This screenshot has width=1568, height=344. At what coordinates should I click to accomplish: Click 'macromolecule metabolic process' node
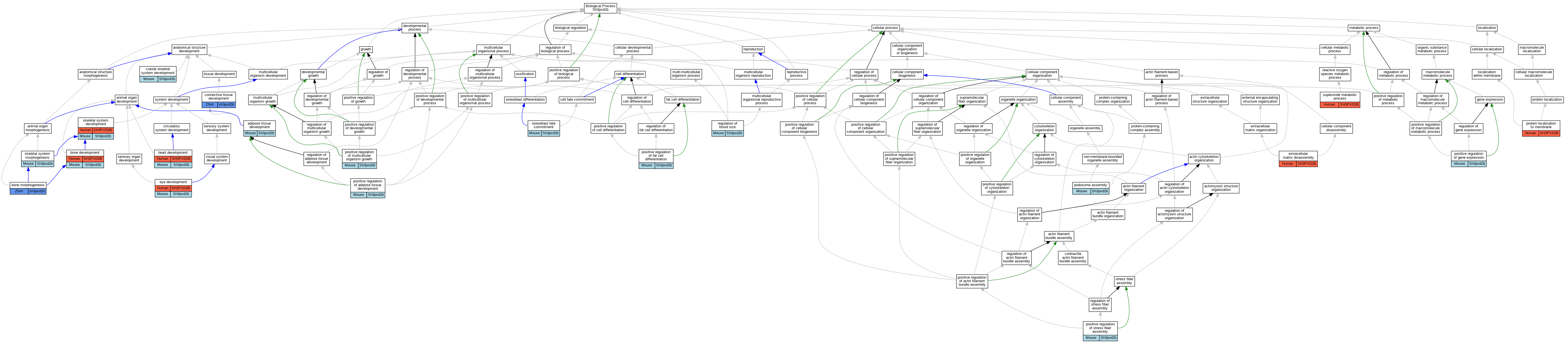[x=1437, y=74]
